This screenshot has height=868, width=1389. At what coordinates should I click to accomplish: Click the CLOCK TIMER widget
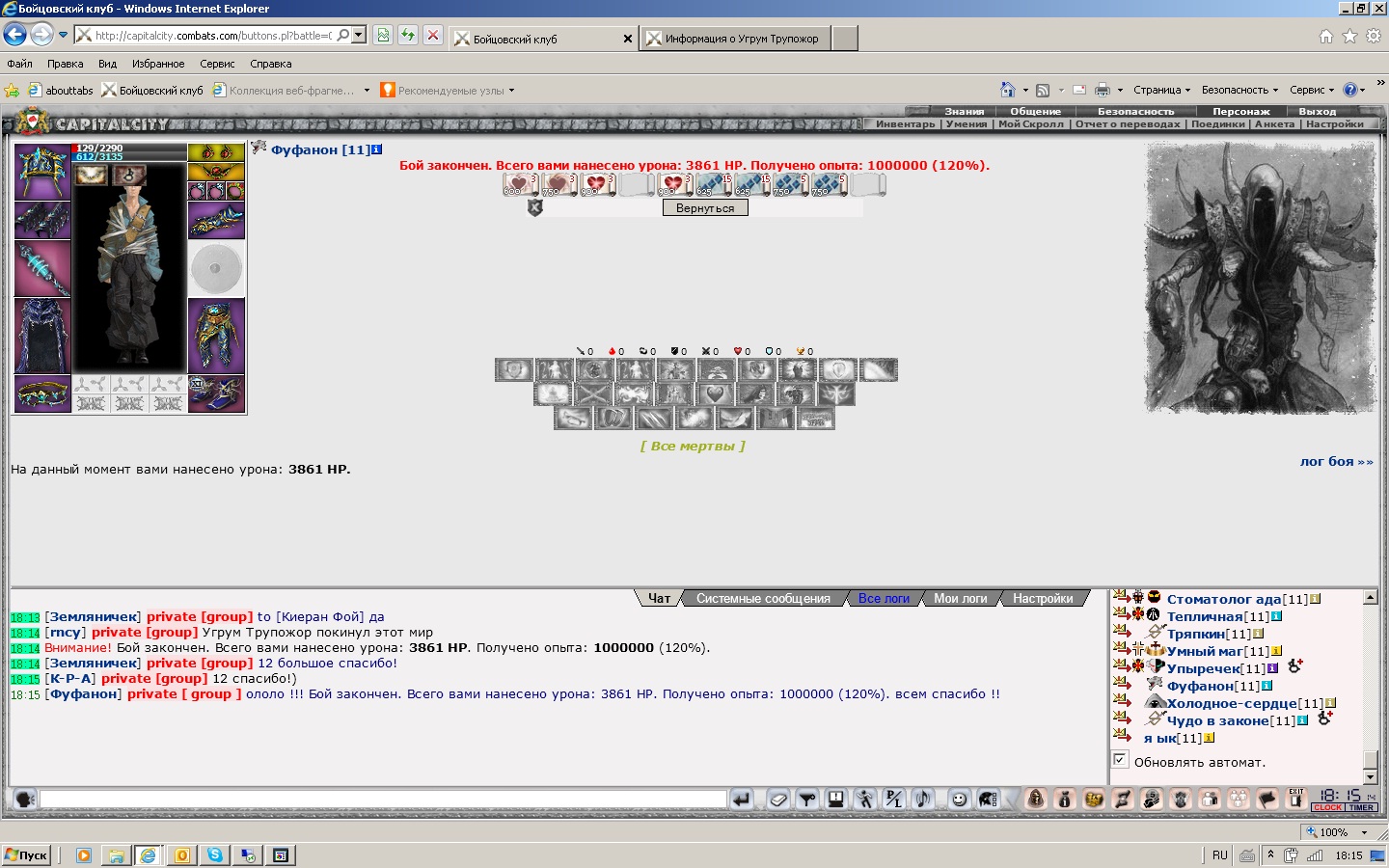tap(1344, 800)
